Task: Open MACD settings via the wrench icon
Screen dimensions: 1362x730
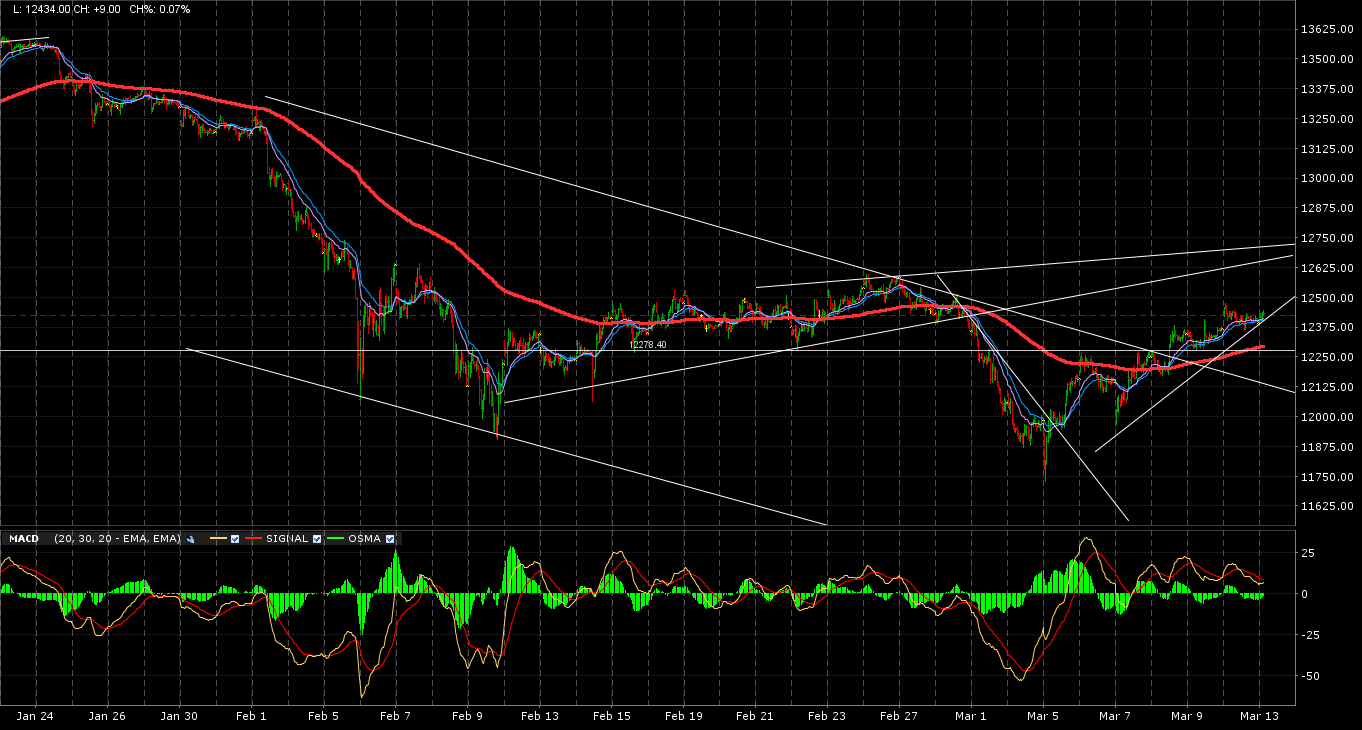Action: [x=190, y=539]
